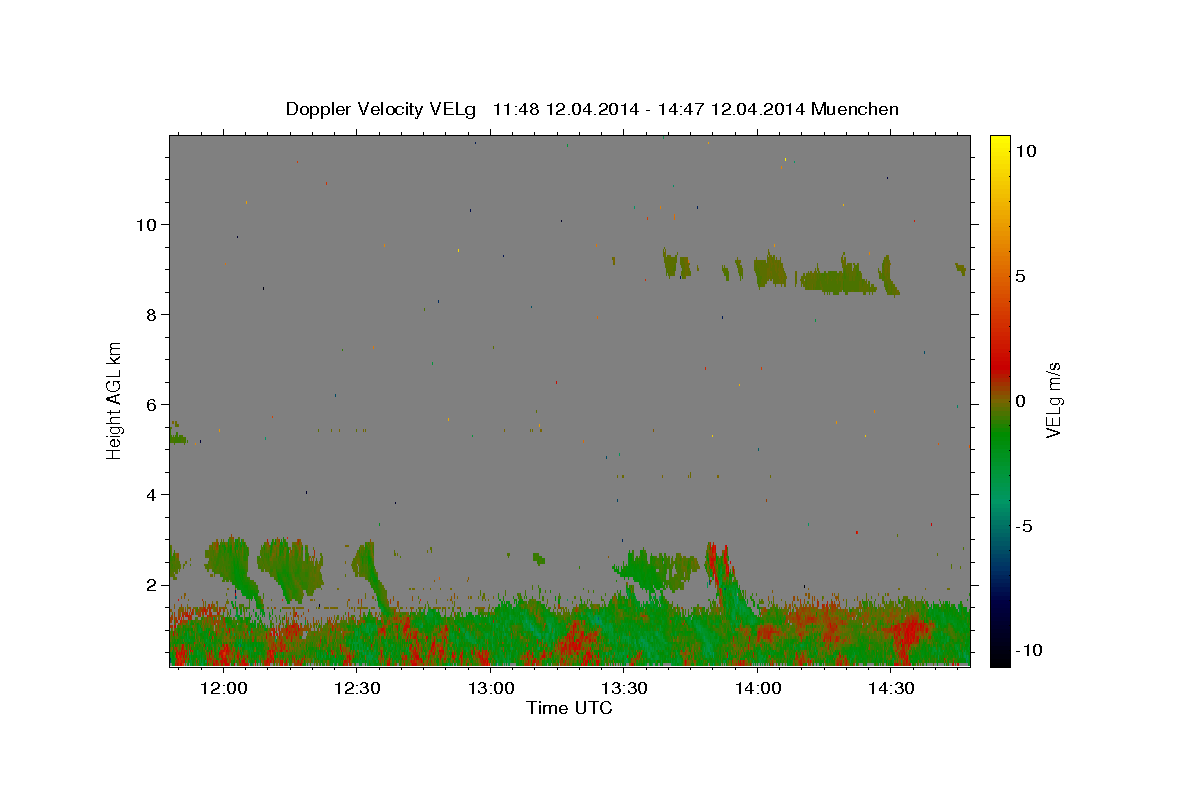The width and height of the screenshot is (1200, 800).
Task: Click the 'Height AGL km' axis label
Action: click(115, 399)
